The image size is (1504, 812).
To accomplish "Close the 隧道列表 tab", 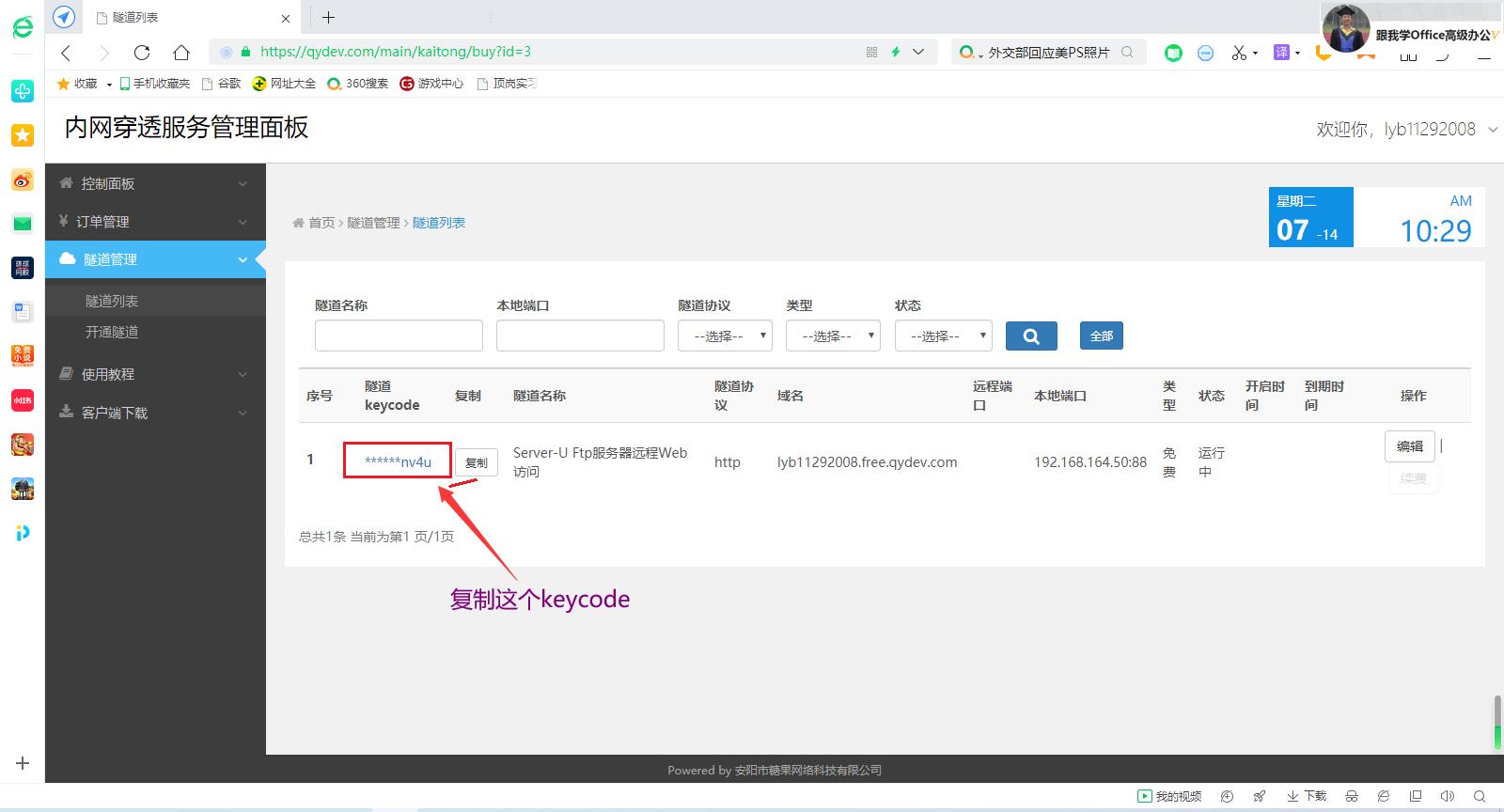I will click(286, 18).
